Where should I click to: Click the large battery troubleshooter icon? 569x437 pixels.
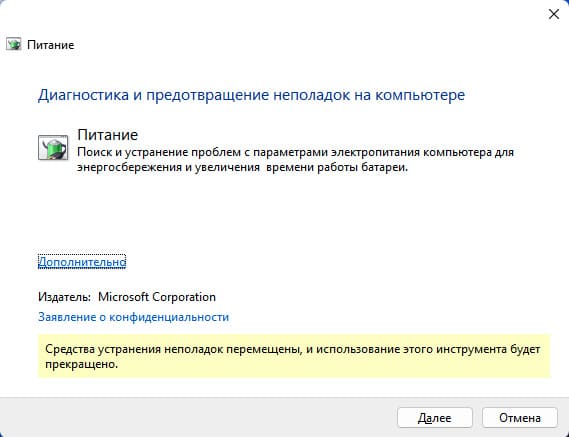coord(53,148)
